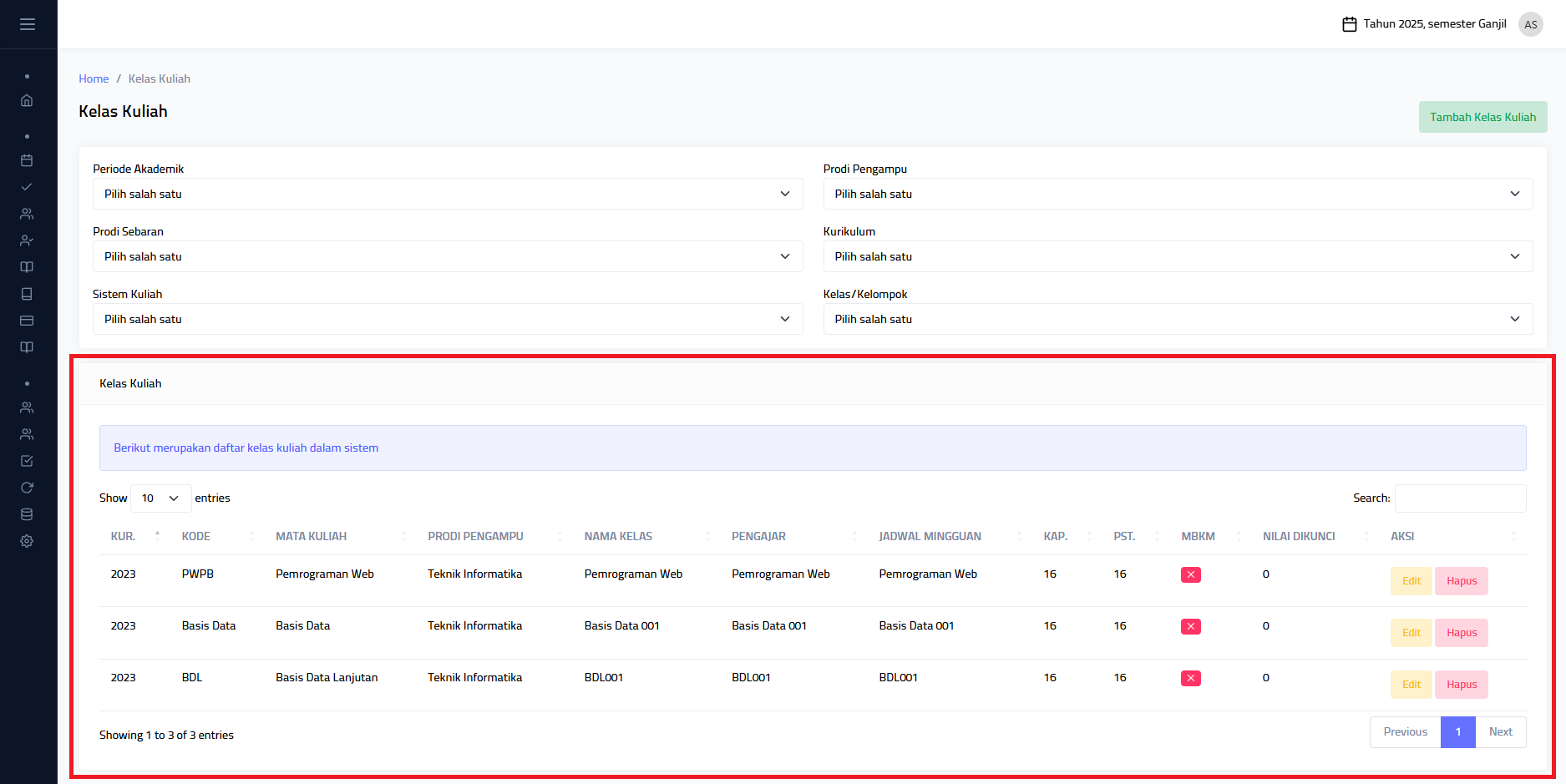1566x784 pixels.
Task: Toggle MBKM red X for Basis Data row
Action: coord(1190,626)
